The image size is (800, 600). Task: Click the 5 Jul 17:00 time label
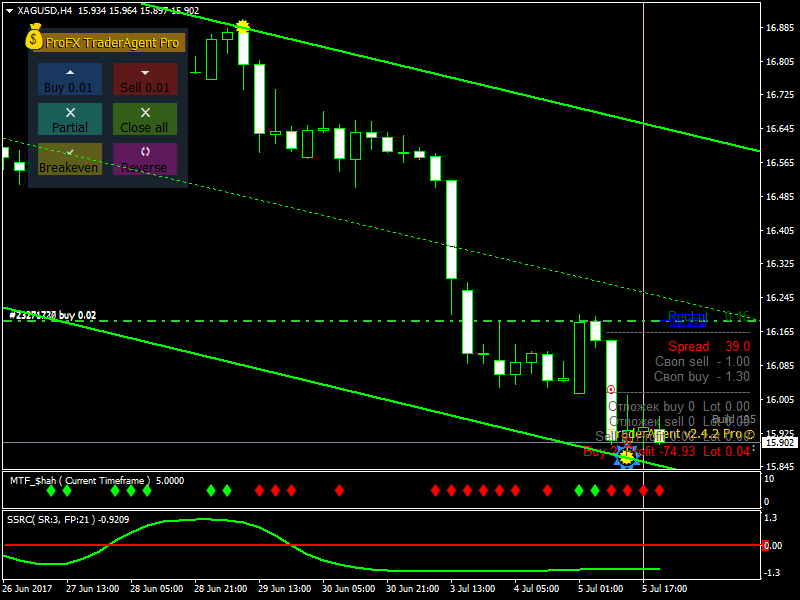(664, 589)
